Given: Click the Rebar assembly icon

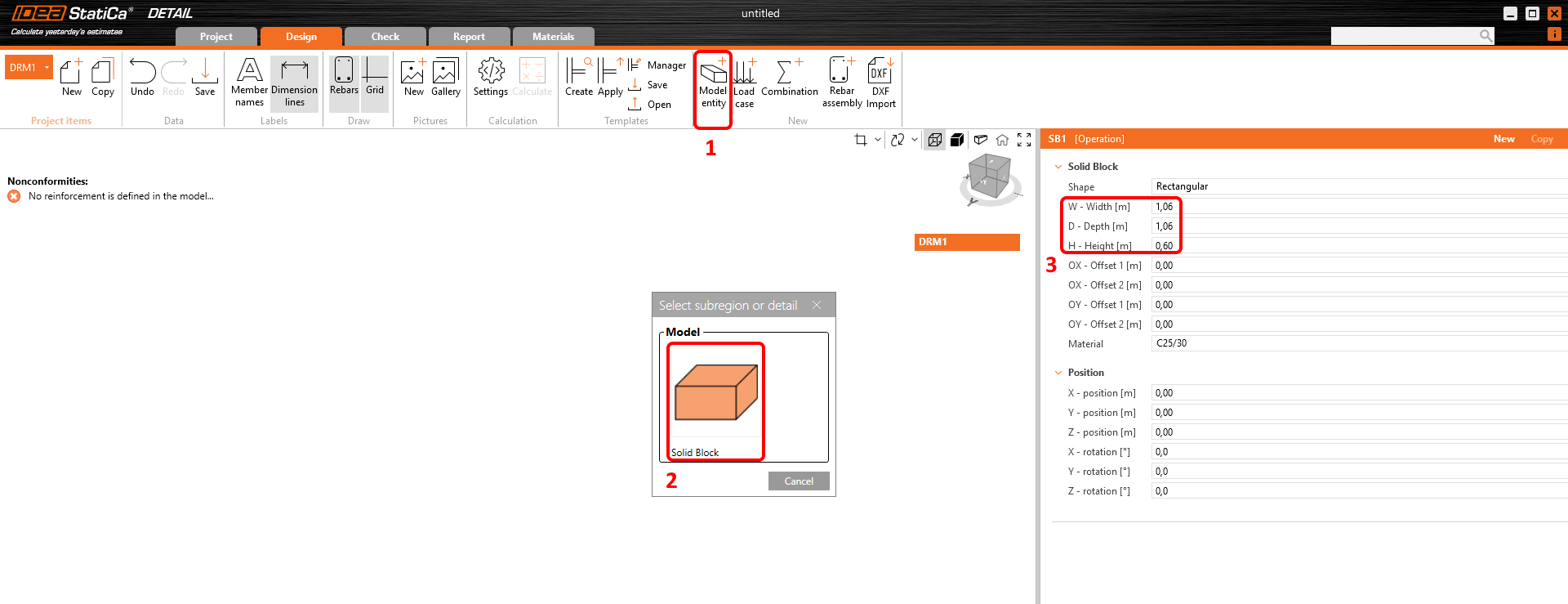Looking at the screenshot, I should click(x=841, y=74).
